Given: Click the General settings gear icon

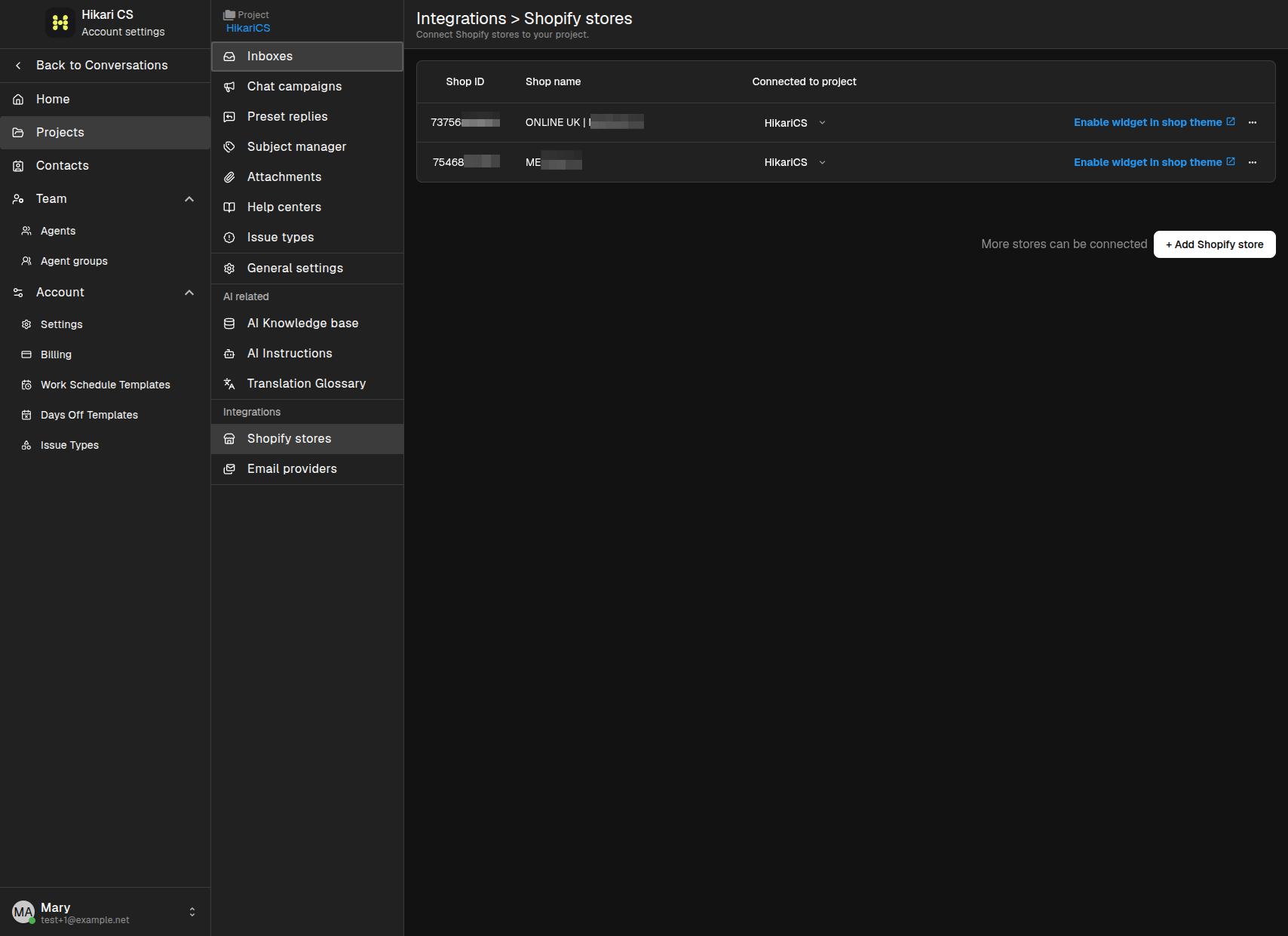Looking at the screenshot, I should tap(229, 269).
